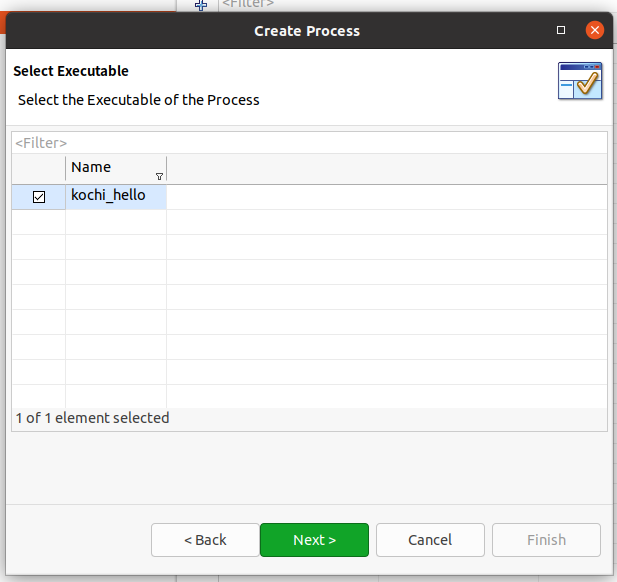Screen dimensions: 617x582
Task: Click the 'Select the Executable of the Process' description
Action: click(139, 100)
